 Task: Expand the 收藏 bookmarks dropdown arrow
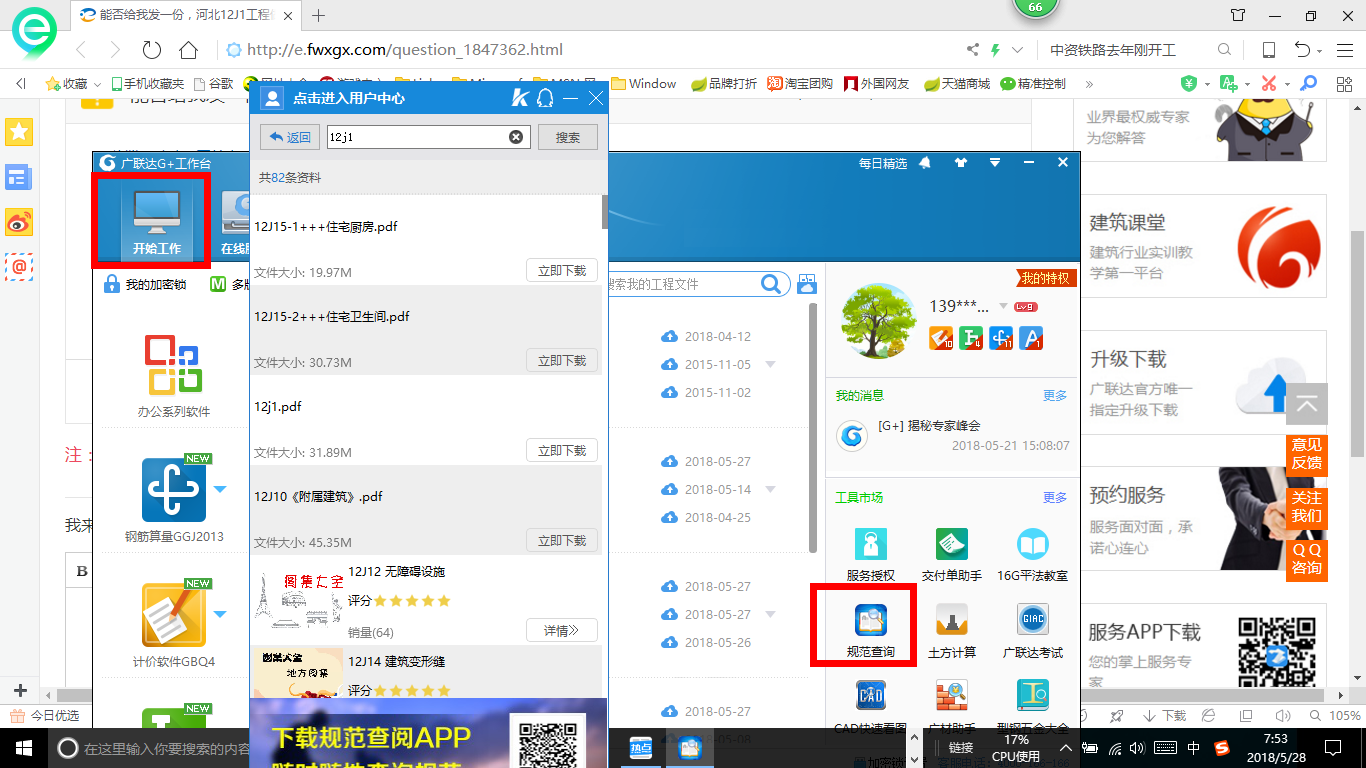pos(96,84)
